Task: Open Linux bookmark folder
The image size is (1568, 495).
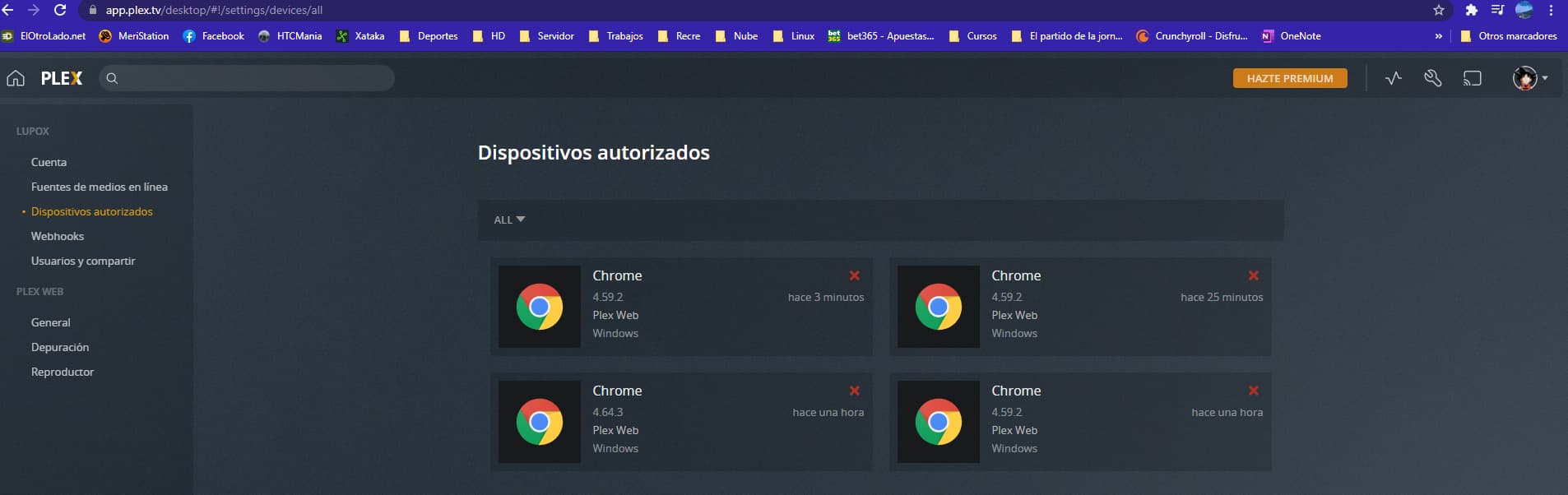Action: pos(794,36)
